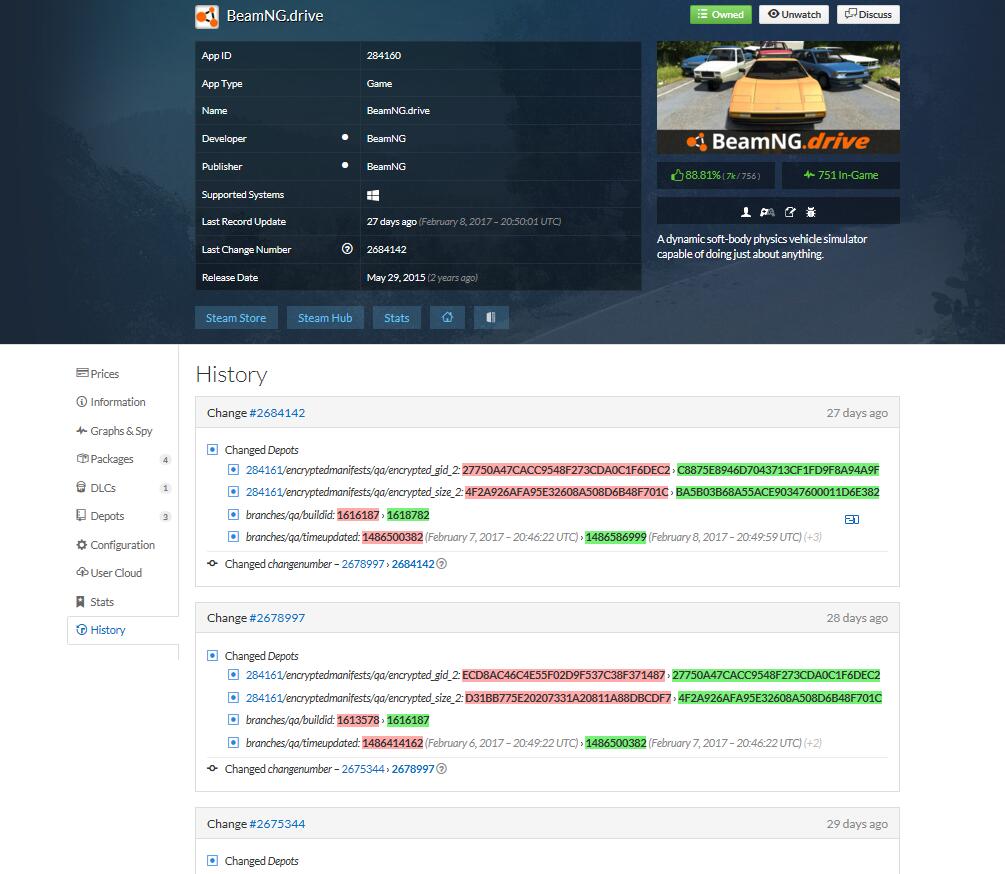Open the Configuration sidebar tab
Viewport: 1005px width, 874px height.
[122, 545]
